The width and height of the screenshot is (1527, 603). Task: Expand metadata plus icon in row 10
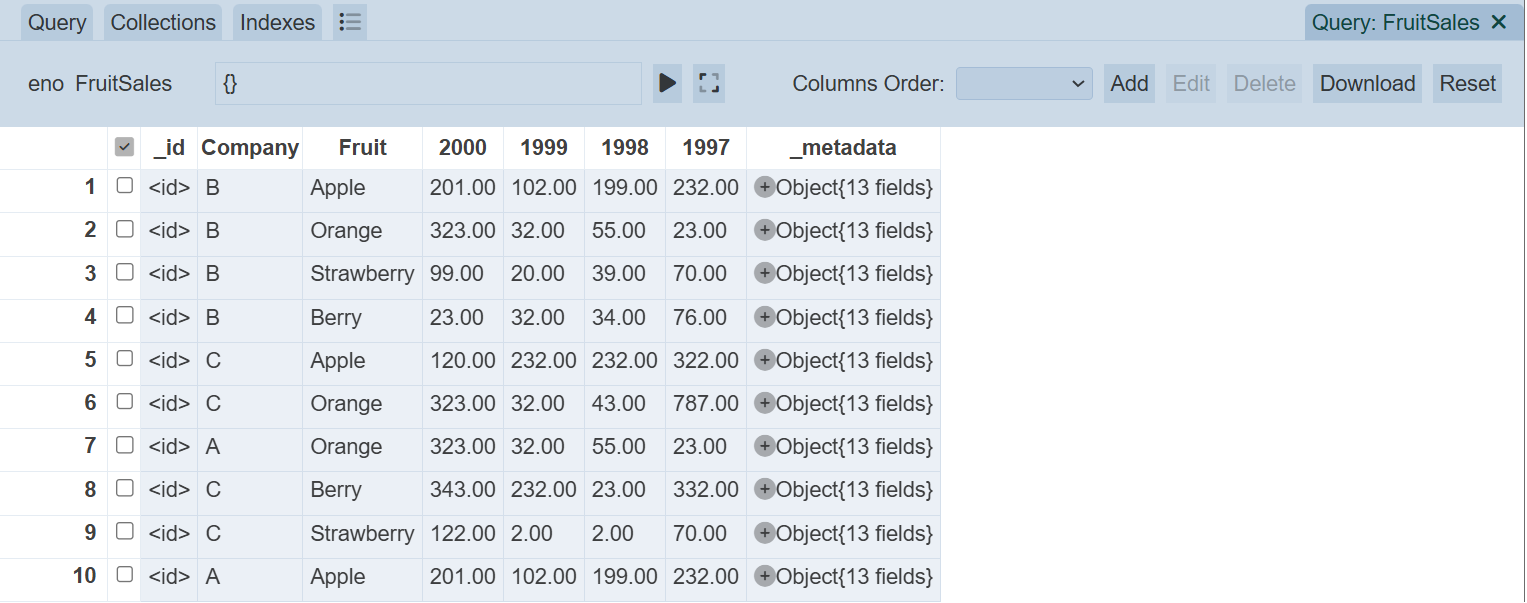[764, 576]
